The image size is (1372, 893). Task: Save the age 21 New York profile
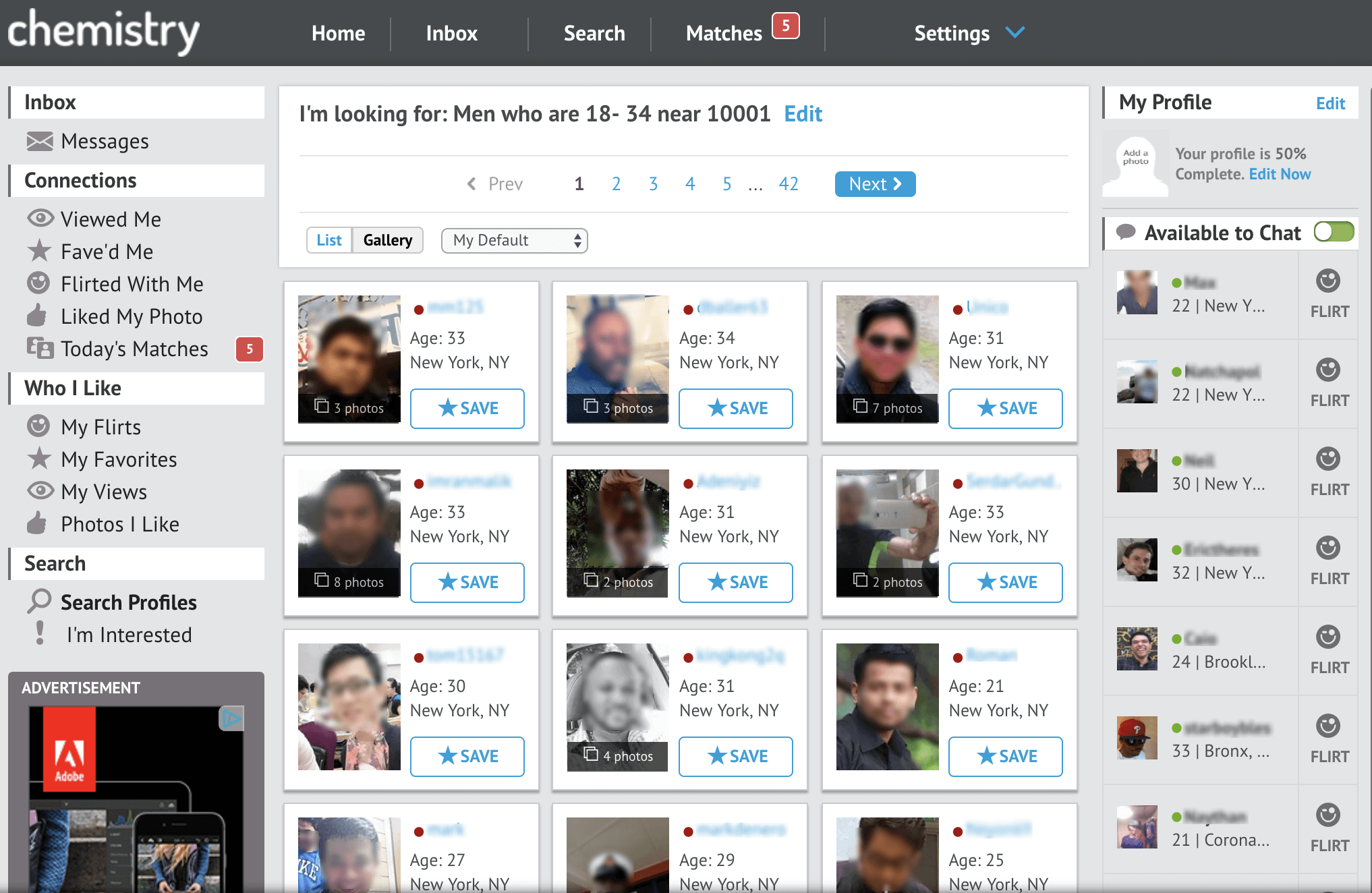point(1006,756)
